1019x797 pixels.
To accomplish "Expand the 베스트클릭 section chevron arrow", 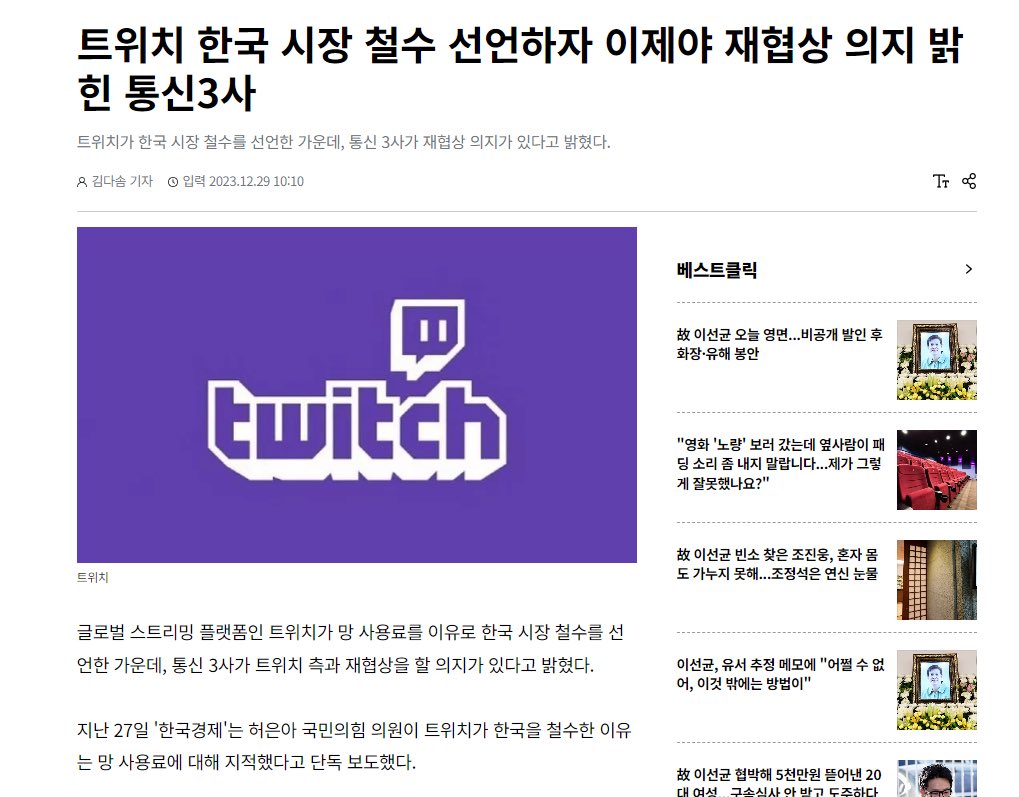I will click(x=968, y=269).
